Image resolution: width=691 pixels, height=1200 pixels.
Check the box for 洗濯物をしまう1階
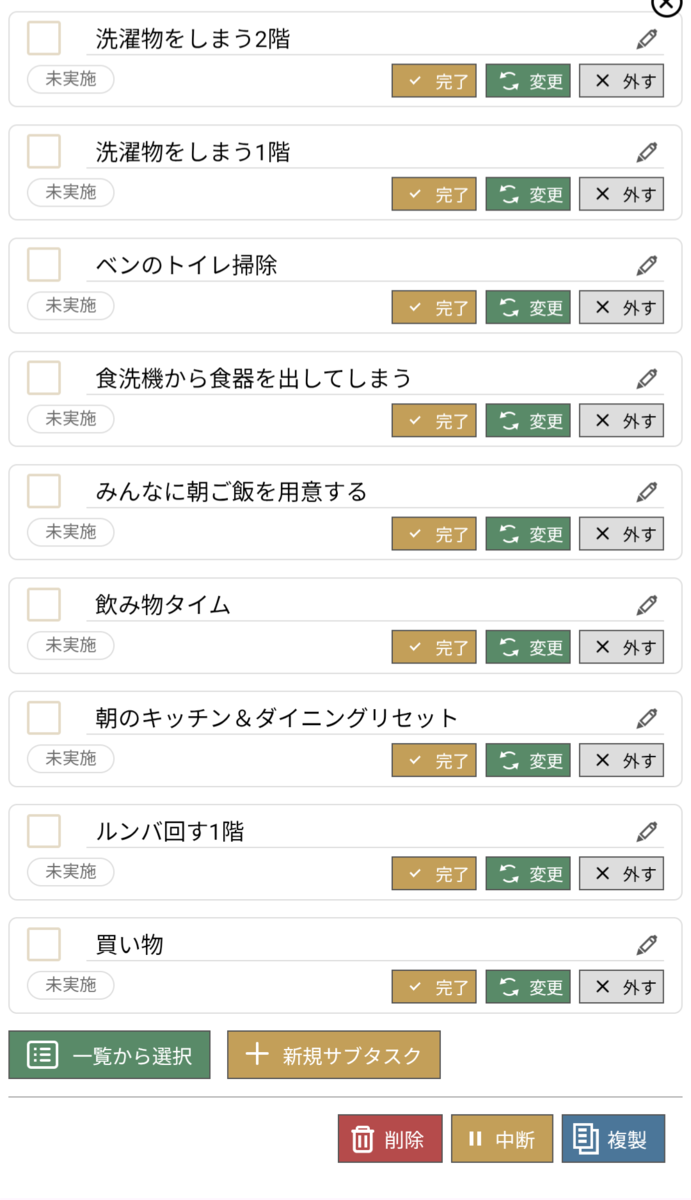click(x=43, y=152)
